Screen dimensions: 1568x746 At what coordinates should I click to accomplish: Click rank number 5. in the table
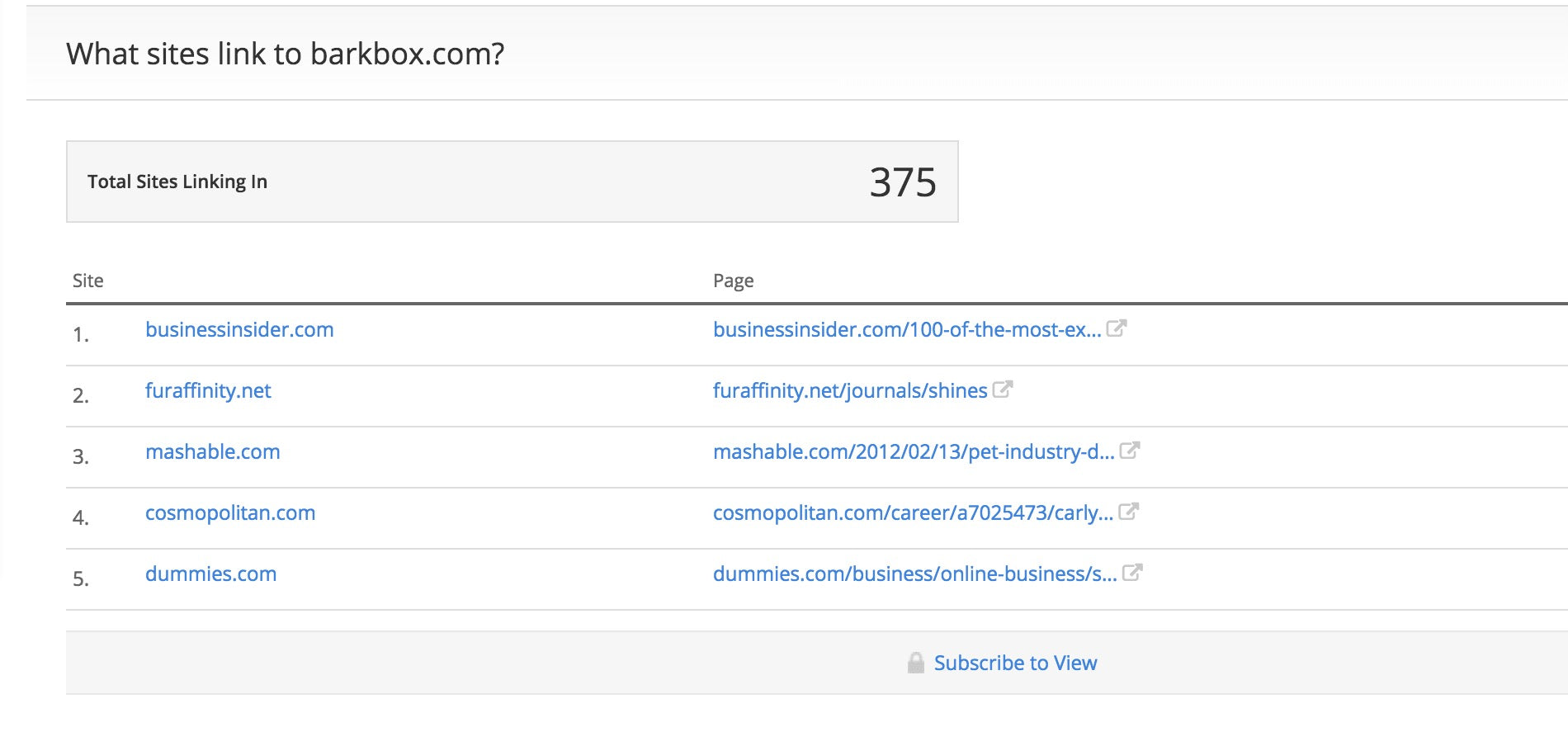(x=81, y=578)
